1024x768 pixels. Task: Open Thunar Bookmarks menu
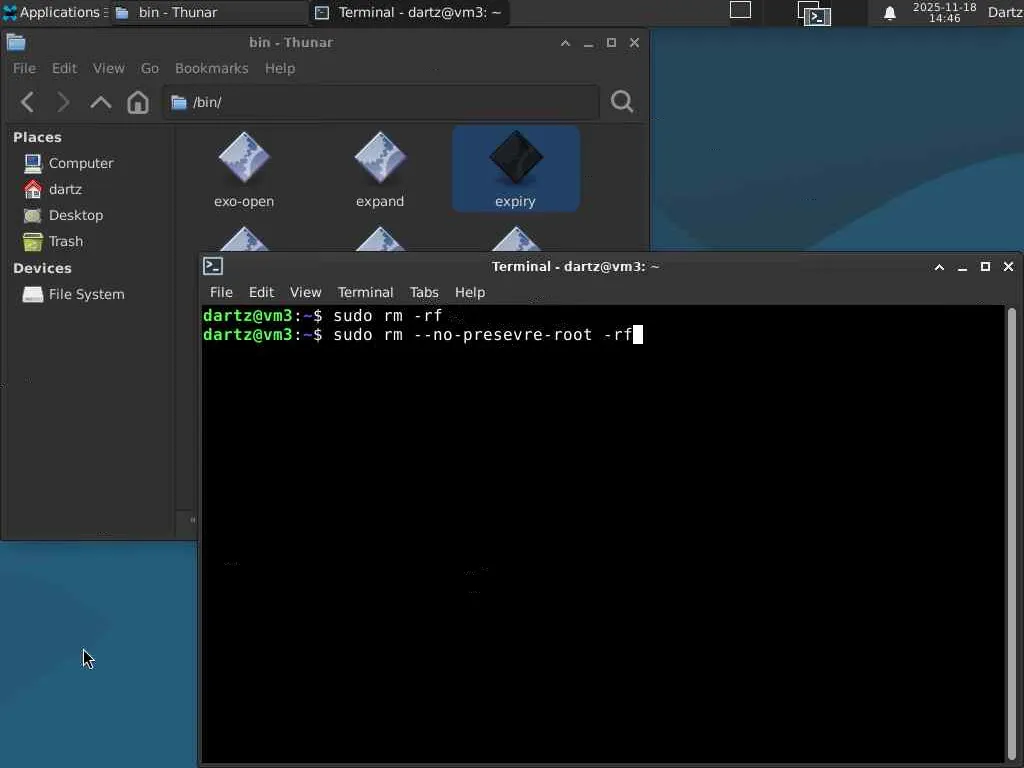tap(212, 68)
